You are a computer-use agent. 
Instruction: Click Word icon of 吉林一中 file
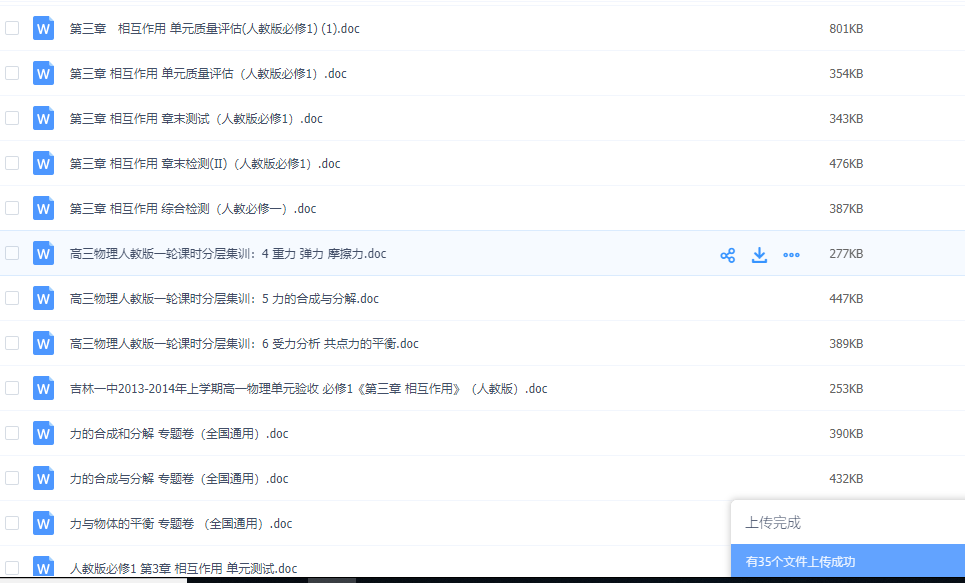(x=43, y=388)
